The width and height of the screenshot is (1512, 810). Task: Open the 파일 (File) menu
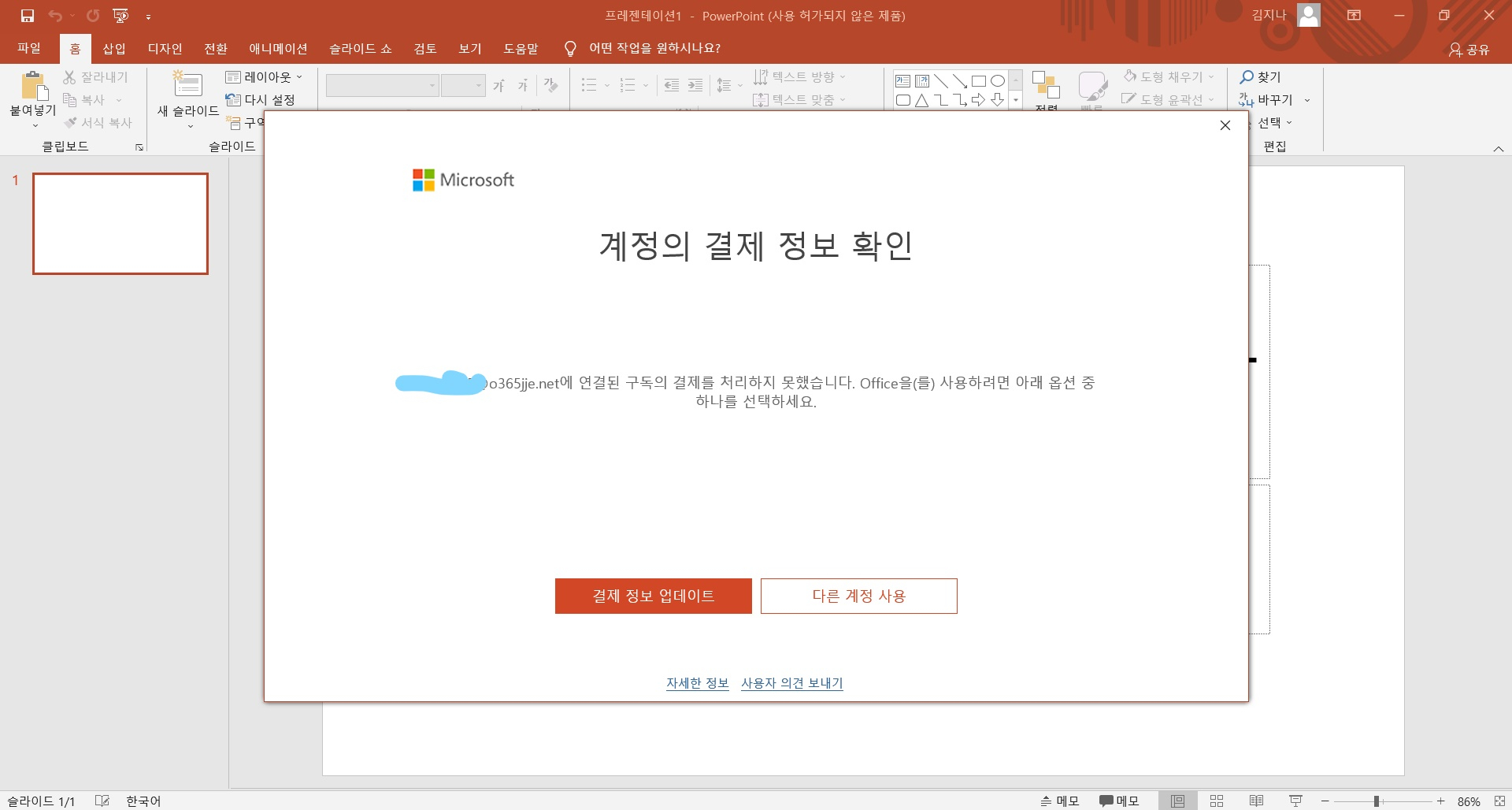29,49
